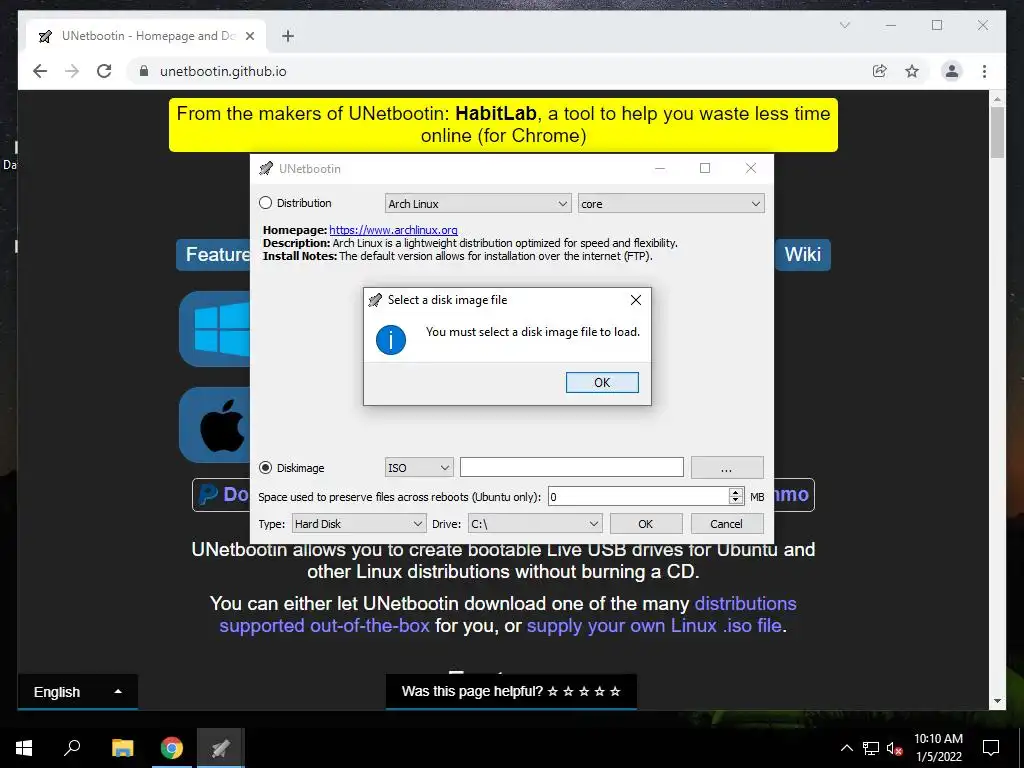Screen dimensions: 1024x768
Task: Click the Windows download logo on webpage
Action: [216, 329]
